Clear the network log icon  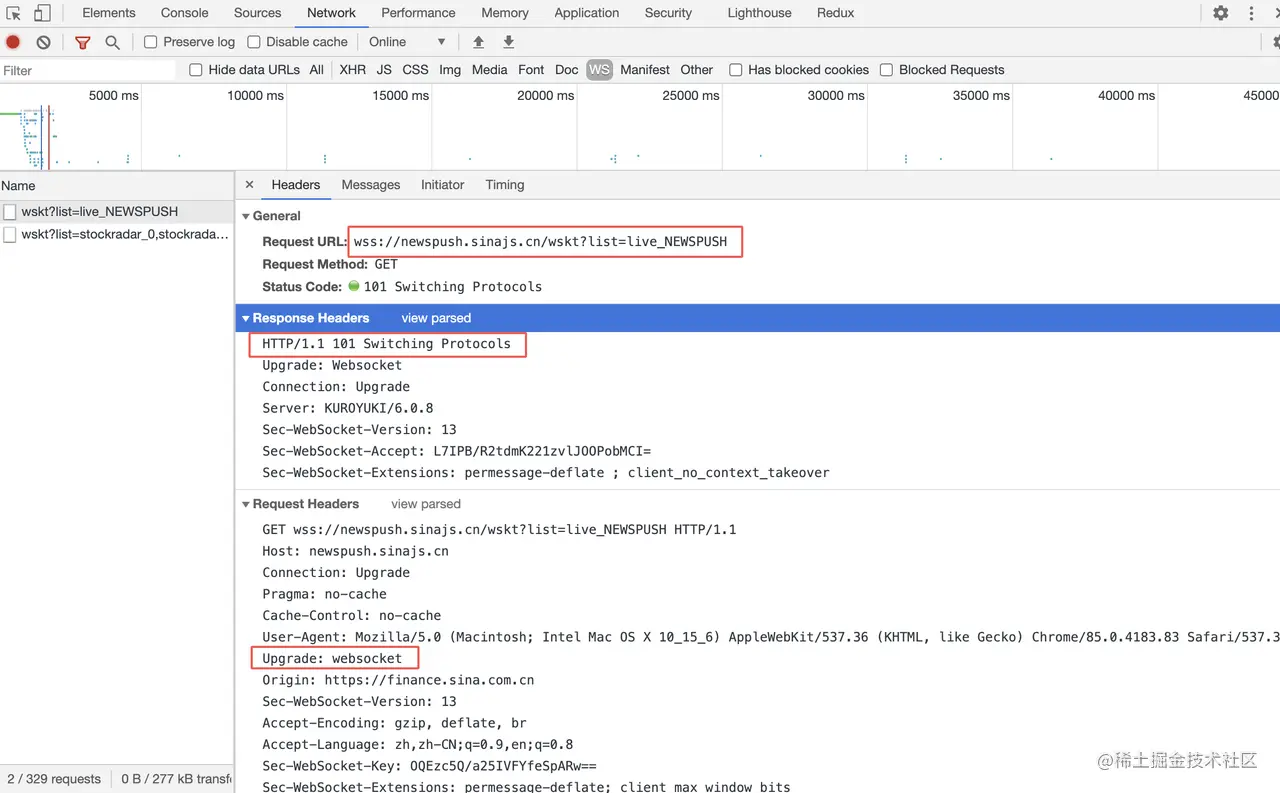point(43,42)
